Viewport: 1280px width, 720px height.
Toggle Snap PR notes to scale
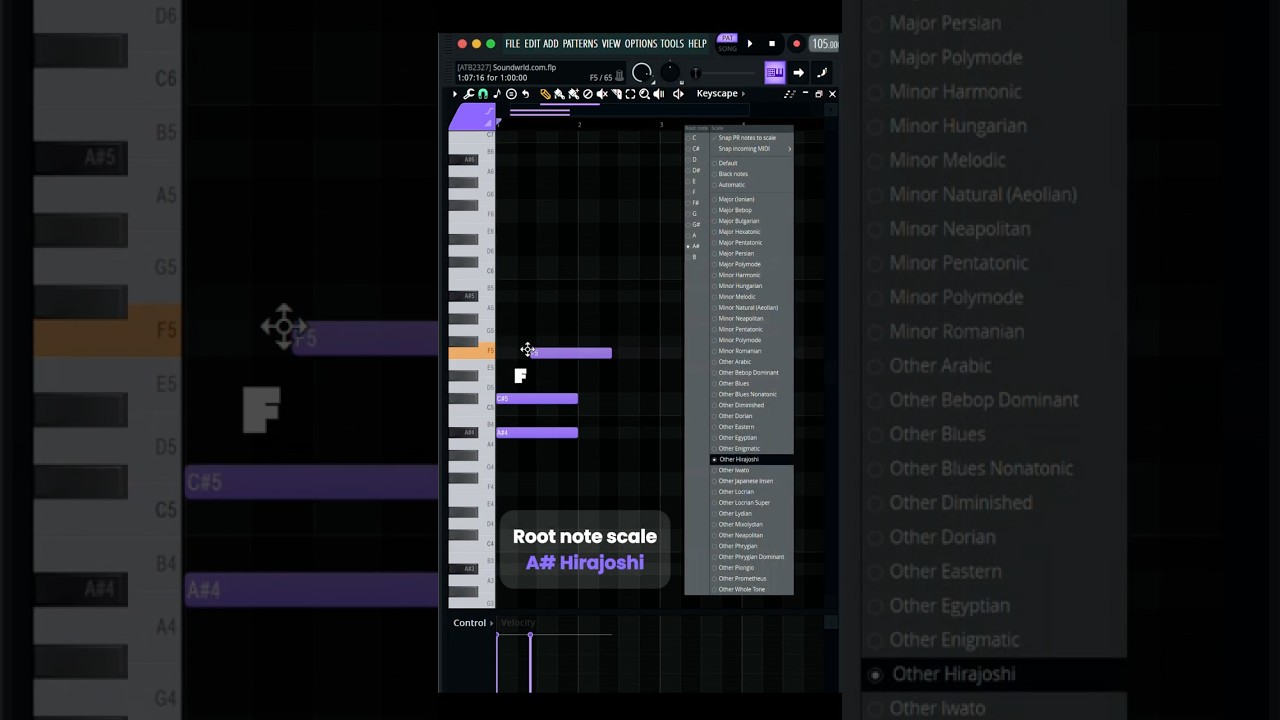(x=747, y=137)
